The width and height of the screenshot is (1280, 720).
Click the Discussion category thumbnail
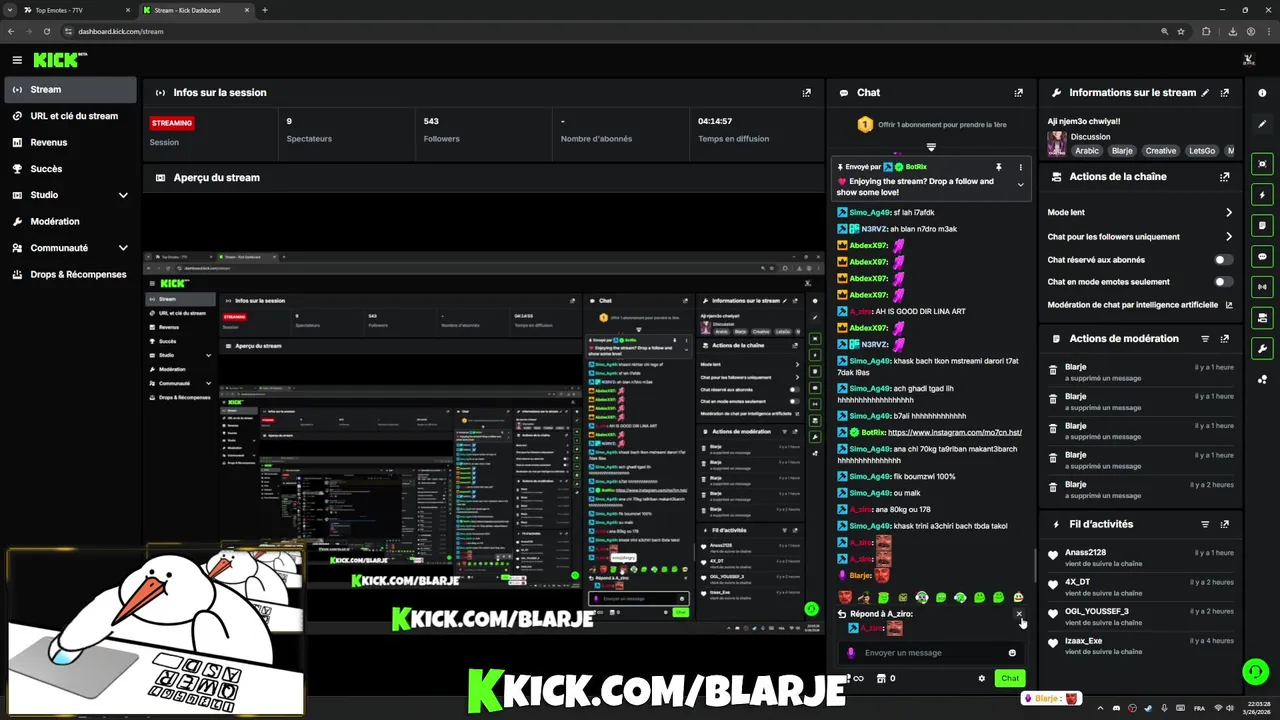click(1056, 144)
